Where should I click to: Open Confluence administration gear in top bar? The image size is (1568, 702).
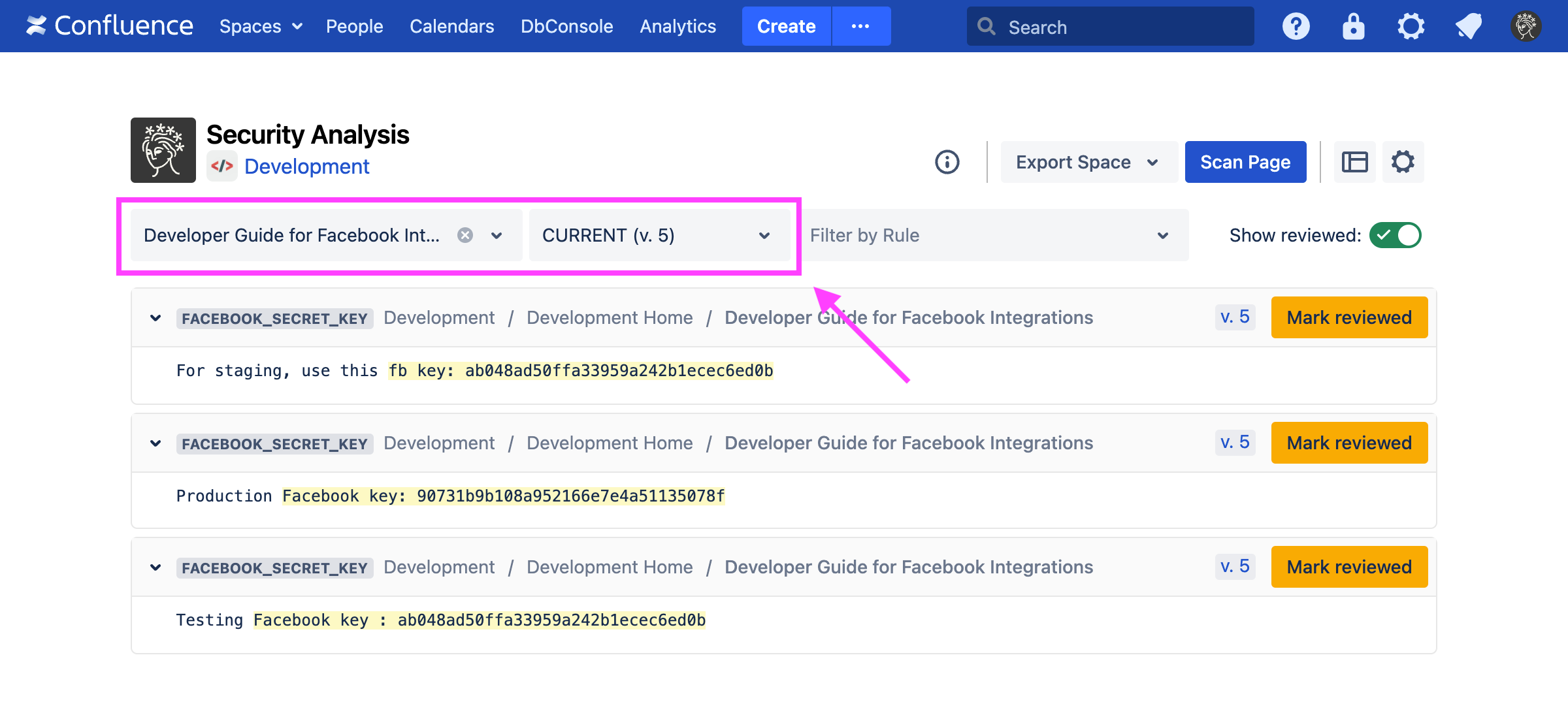click(x=1411, y=27)
